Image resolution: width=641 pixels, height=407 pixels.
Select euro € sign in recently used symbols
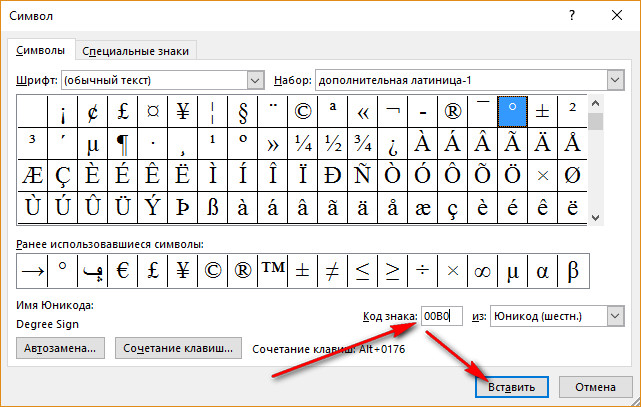pos(123,270)
